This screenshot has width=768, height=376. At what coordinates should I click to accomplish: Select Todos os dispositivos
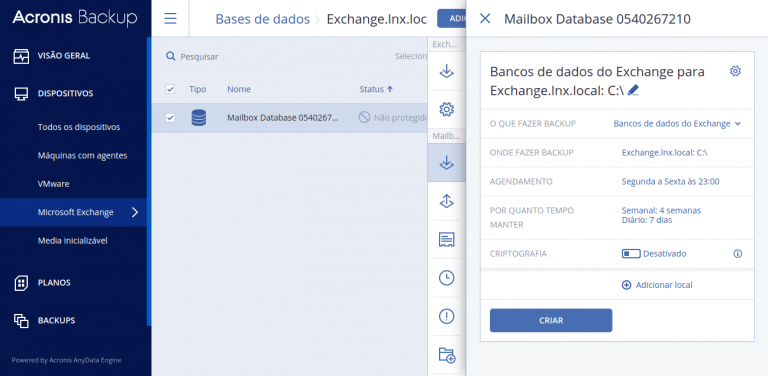click(x=79, y=127)
